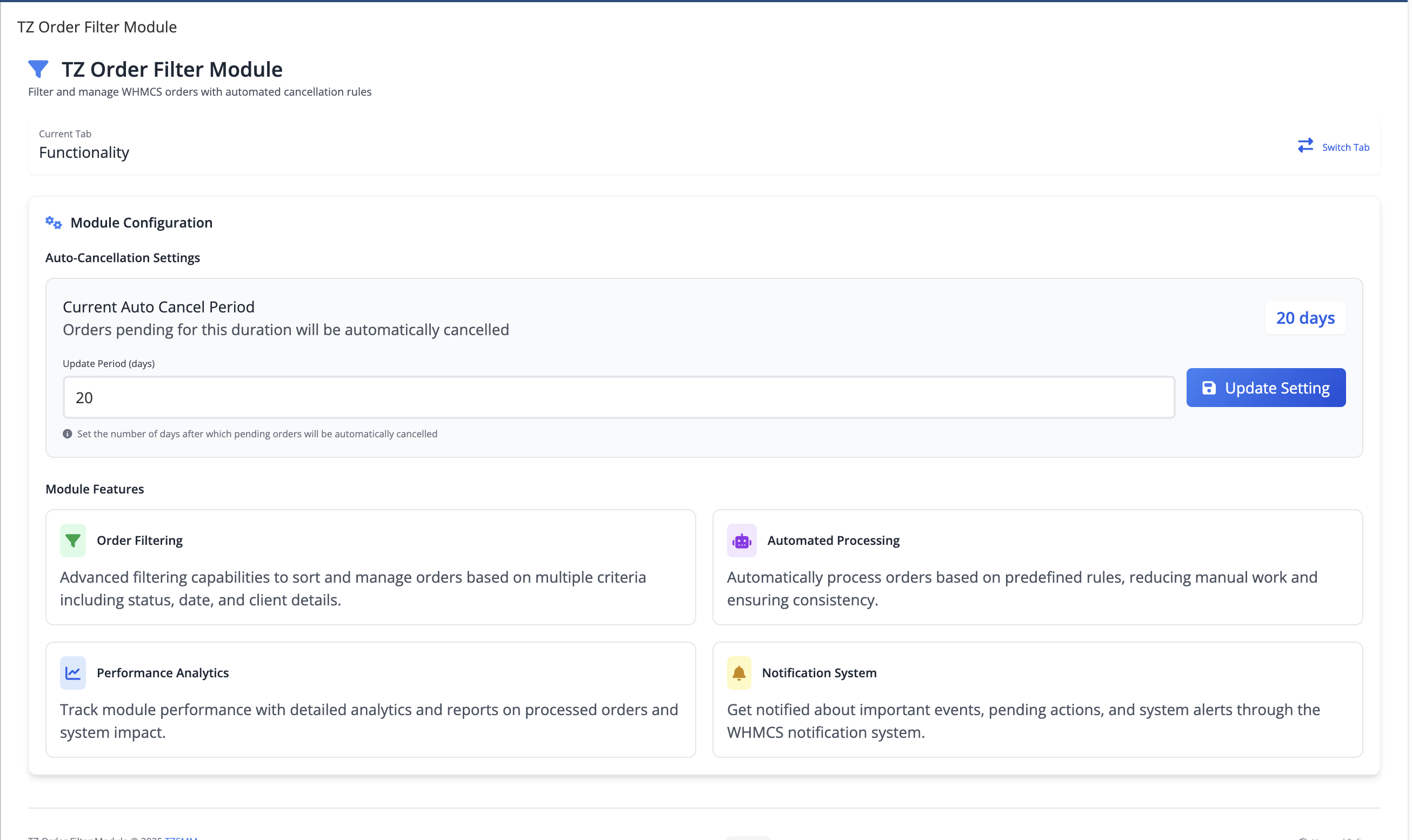This screenshot has height=840, width=1412.
Task: Click the TZ Order Filter Module breadcrumb heading
Action: [96, 26]
